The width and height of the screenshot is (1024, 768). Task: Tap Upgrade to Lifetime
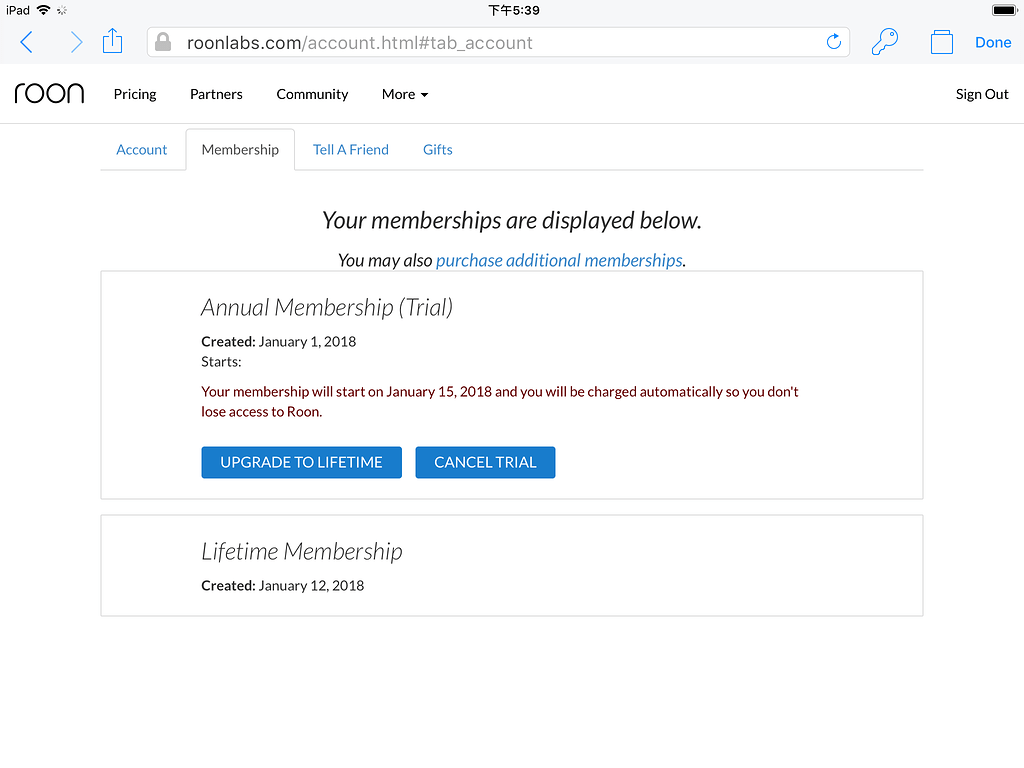pos(301,462)
